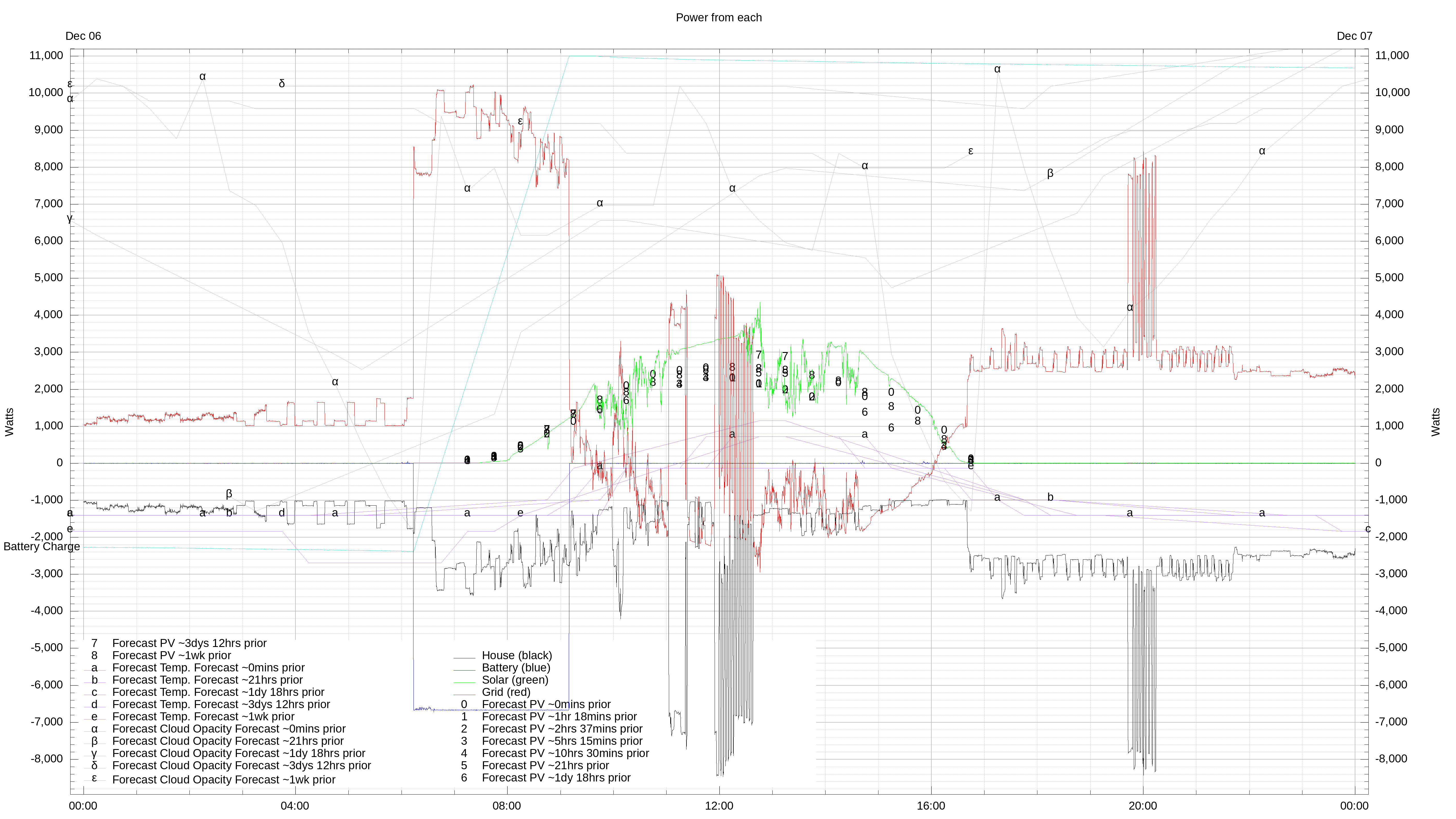Click legend 'Forecast PV ~5hrs 15mins prior'
The width and height of the screenshot is (1456, 819).
[x=562, y=741]
